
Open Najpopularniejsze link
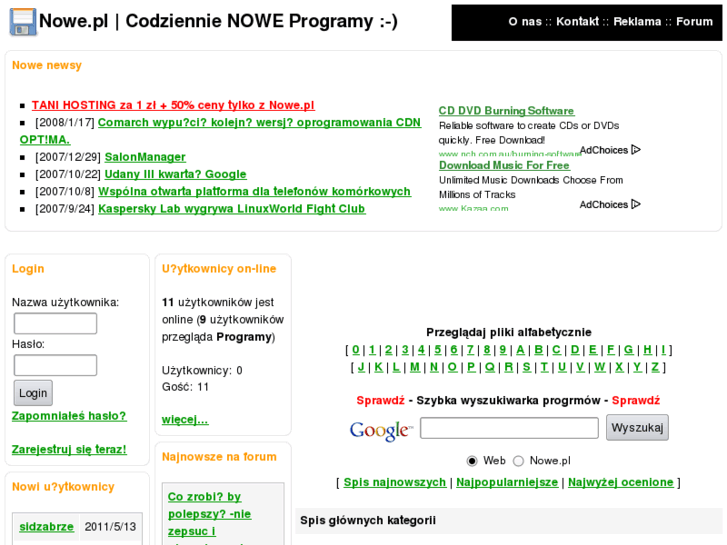pyautogui.click(x=507, y=482)
